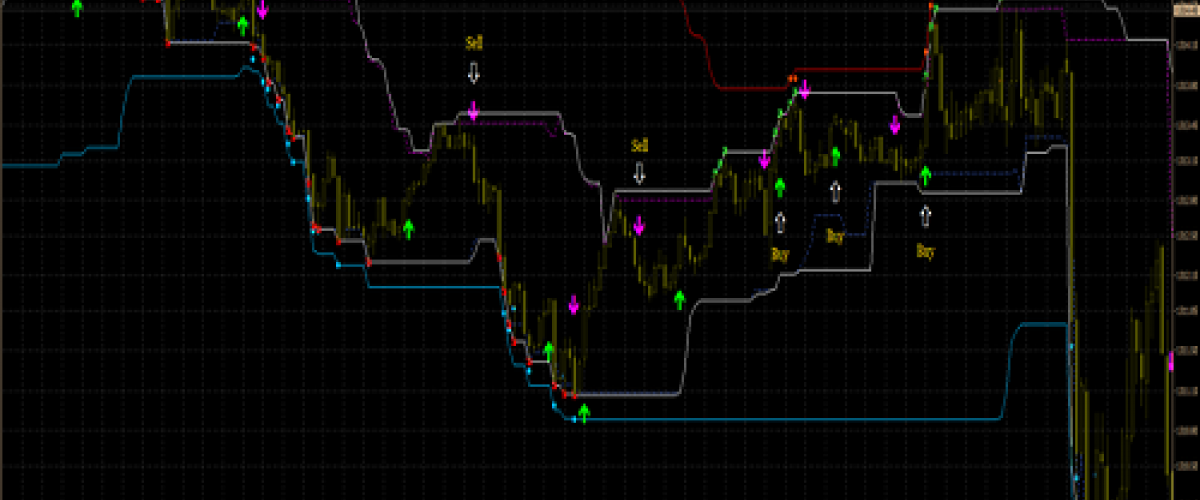Click the second yellow "Sell" text label
The height and width of the screenshot is (500, 1200).
pos(640,145)
